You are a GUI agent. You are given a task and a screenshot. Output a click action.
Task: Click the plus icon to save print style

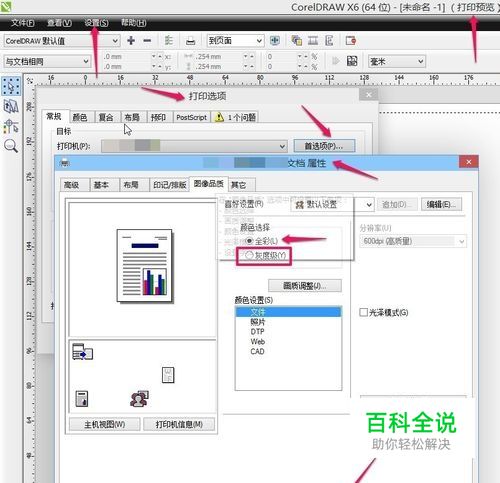131,41
